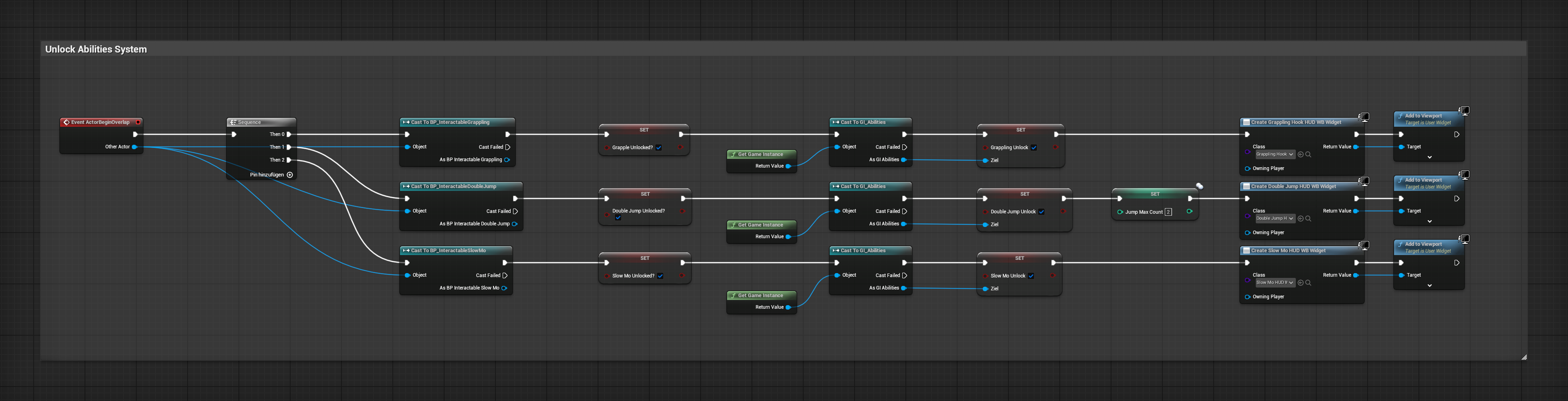
Task: Expand middle Add to Viewport node's advanced pins
Action: 1430,221
